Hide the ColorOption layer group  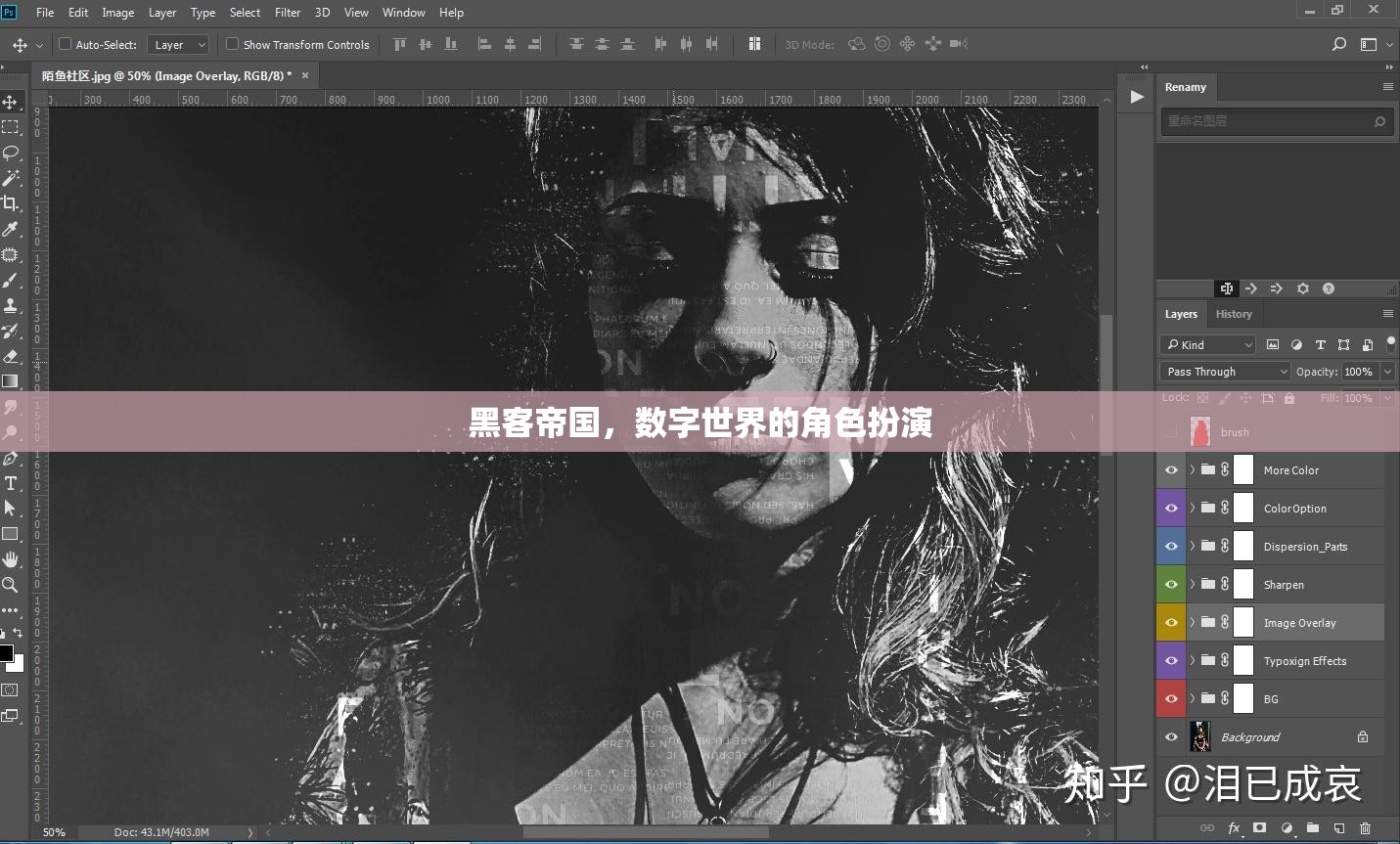(1171, 509)
